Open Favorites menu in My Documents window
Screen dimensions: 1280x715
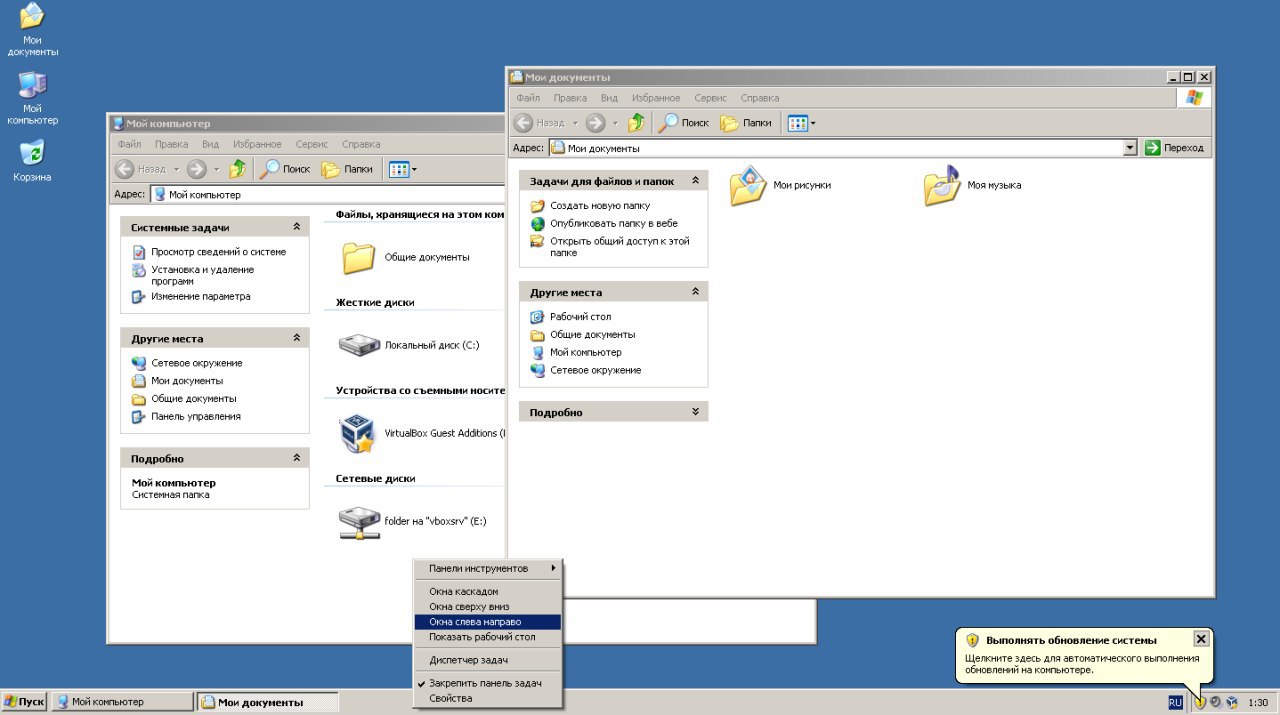click(656, 98)
